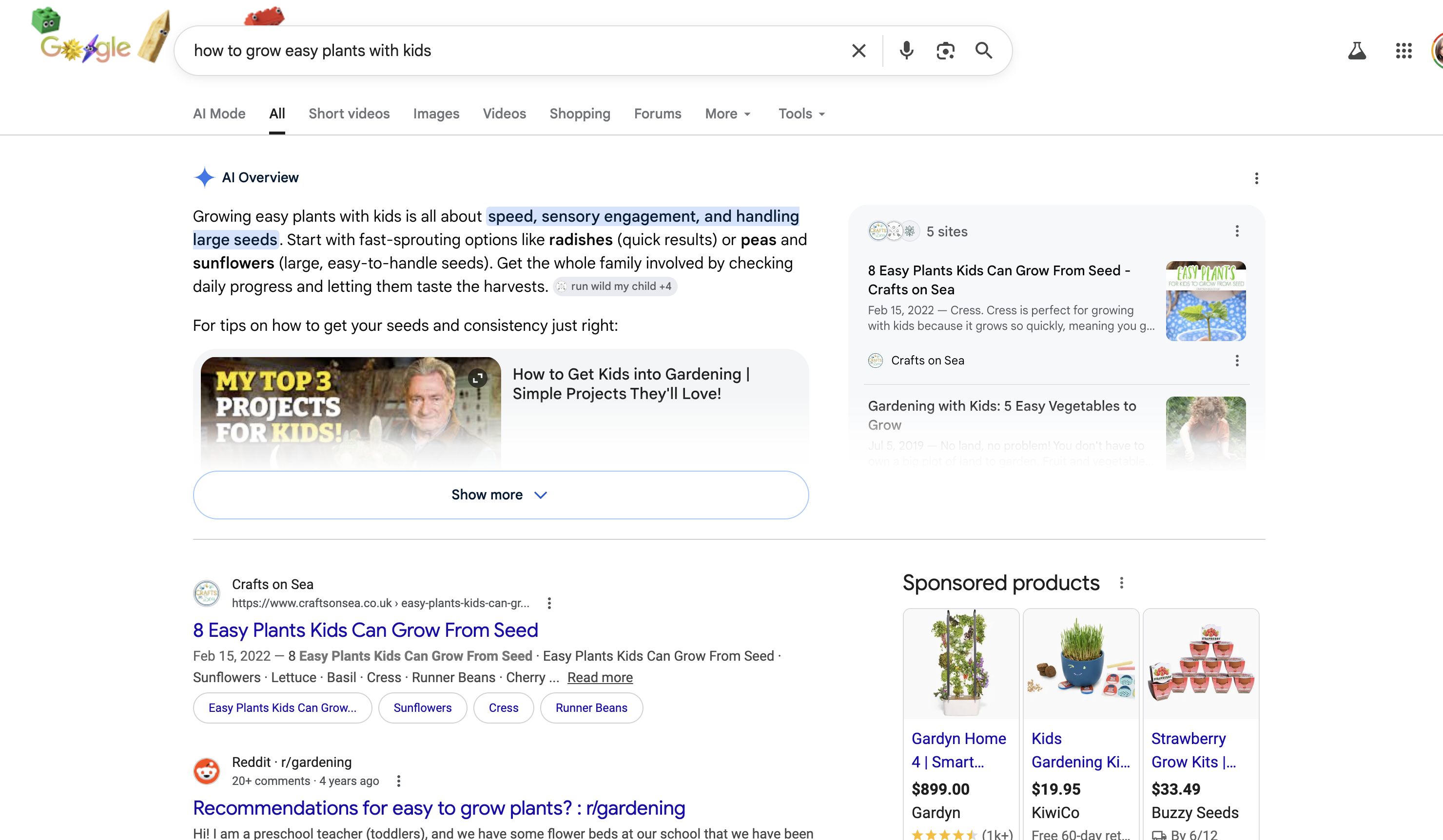Open 5 sites panel three-dot menu

click(x=1237, y=231)
